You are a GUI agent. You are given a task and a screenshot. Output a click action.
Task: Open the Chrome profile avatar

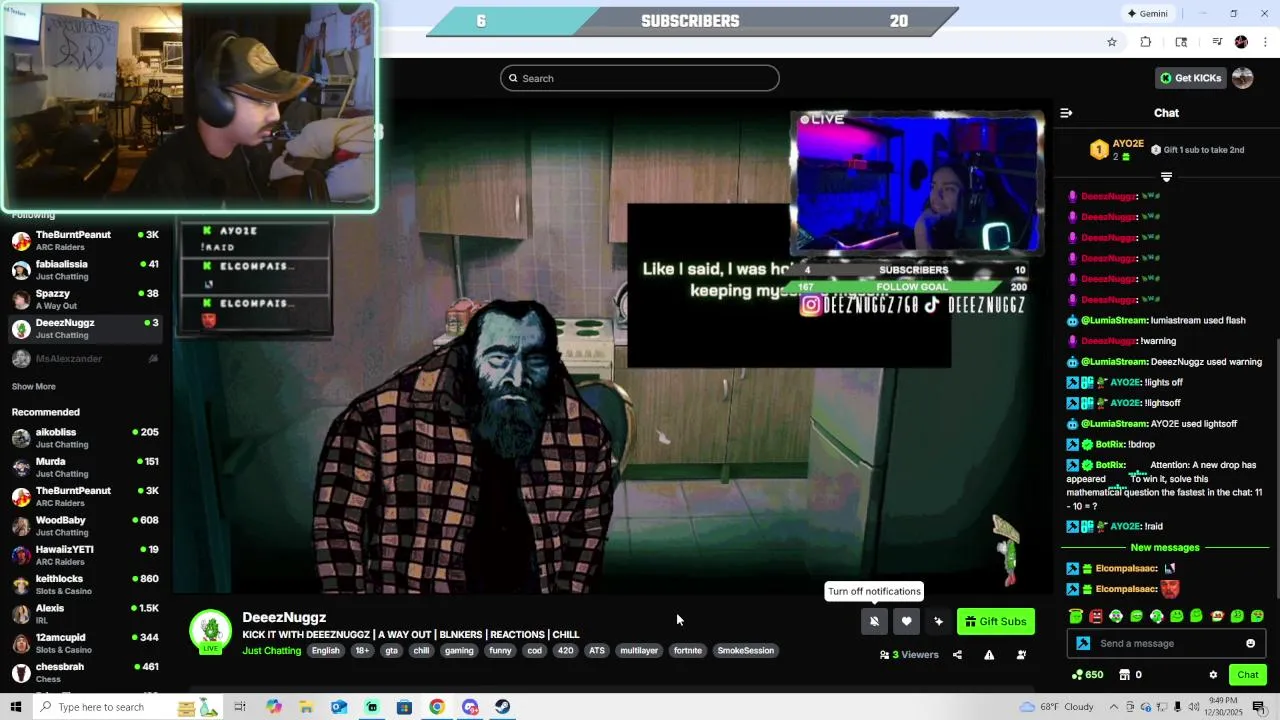pyautogui.click(x=1241, y=42)
